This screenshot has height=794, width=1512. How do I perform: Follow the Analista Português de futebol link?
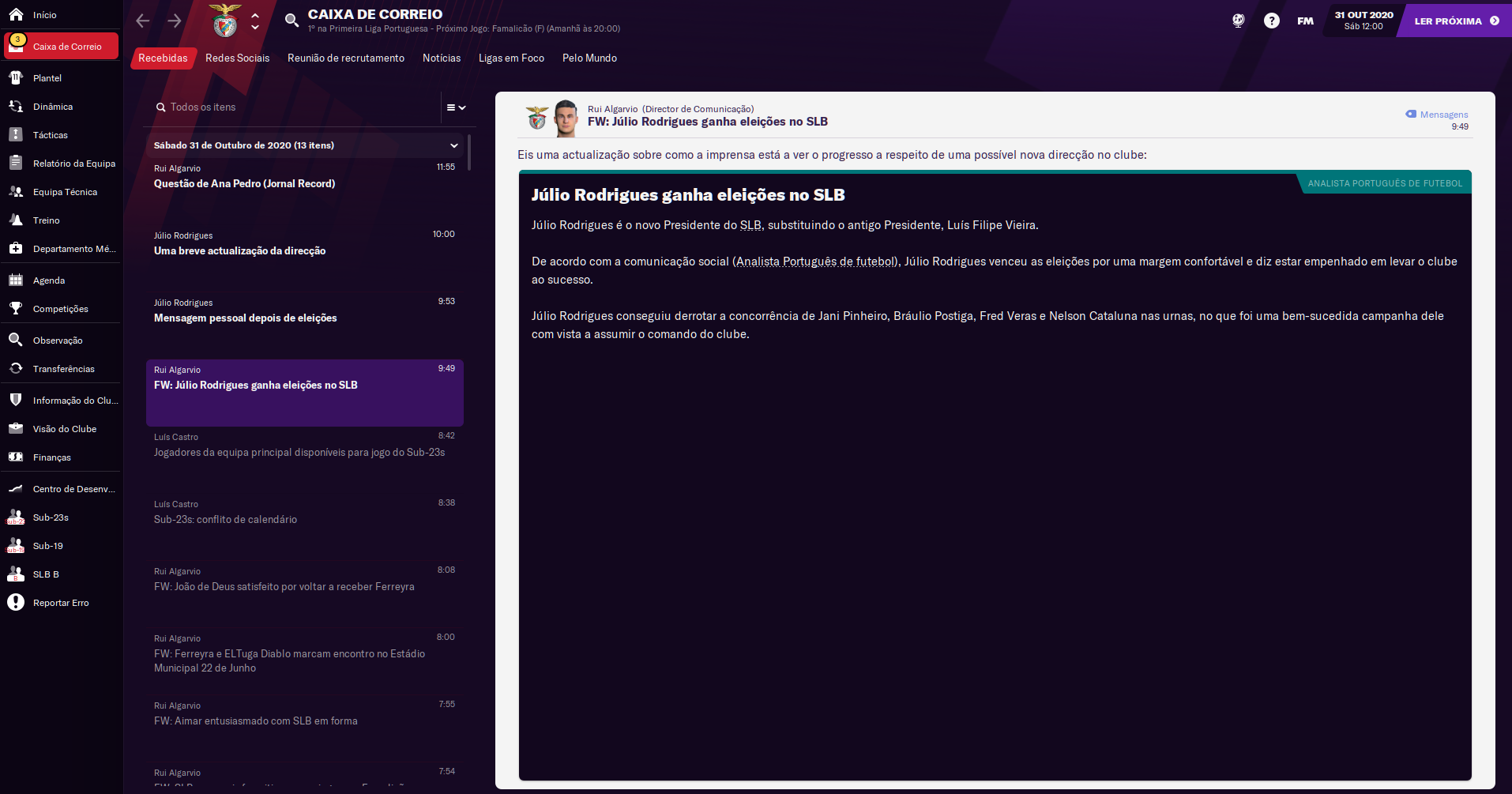816,262
